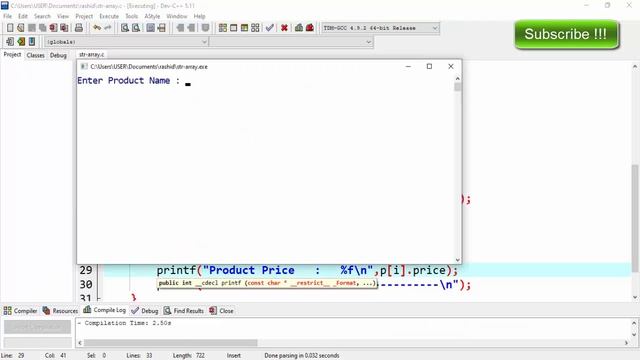Image resolution: width=640 pixels, height=360 pixels.
Task: Click the blue Goto Bookmark icon
Action: [32, 42]
